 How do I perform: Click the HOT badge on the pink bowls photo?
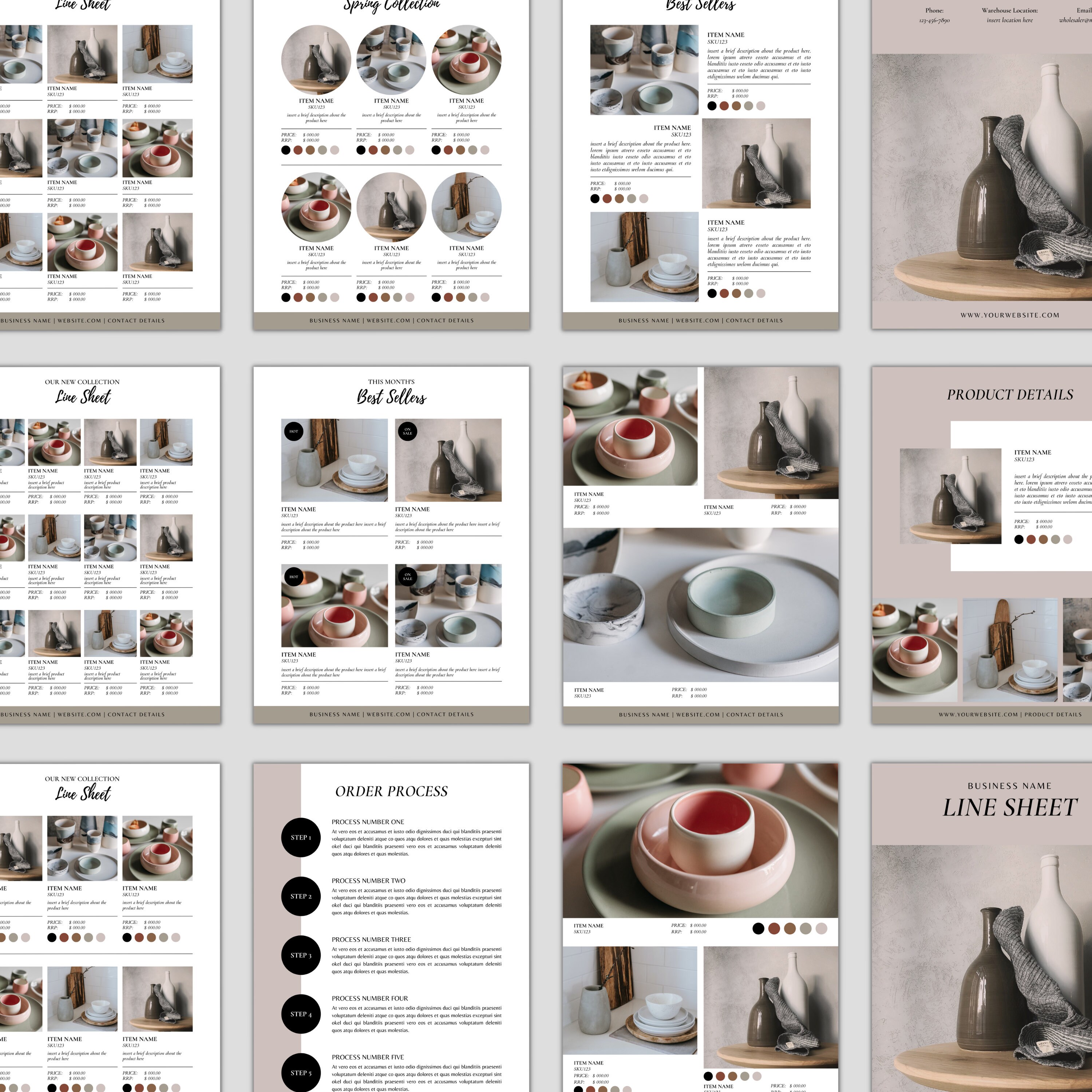294,577
